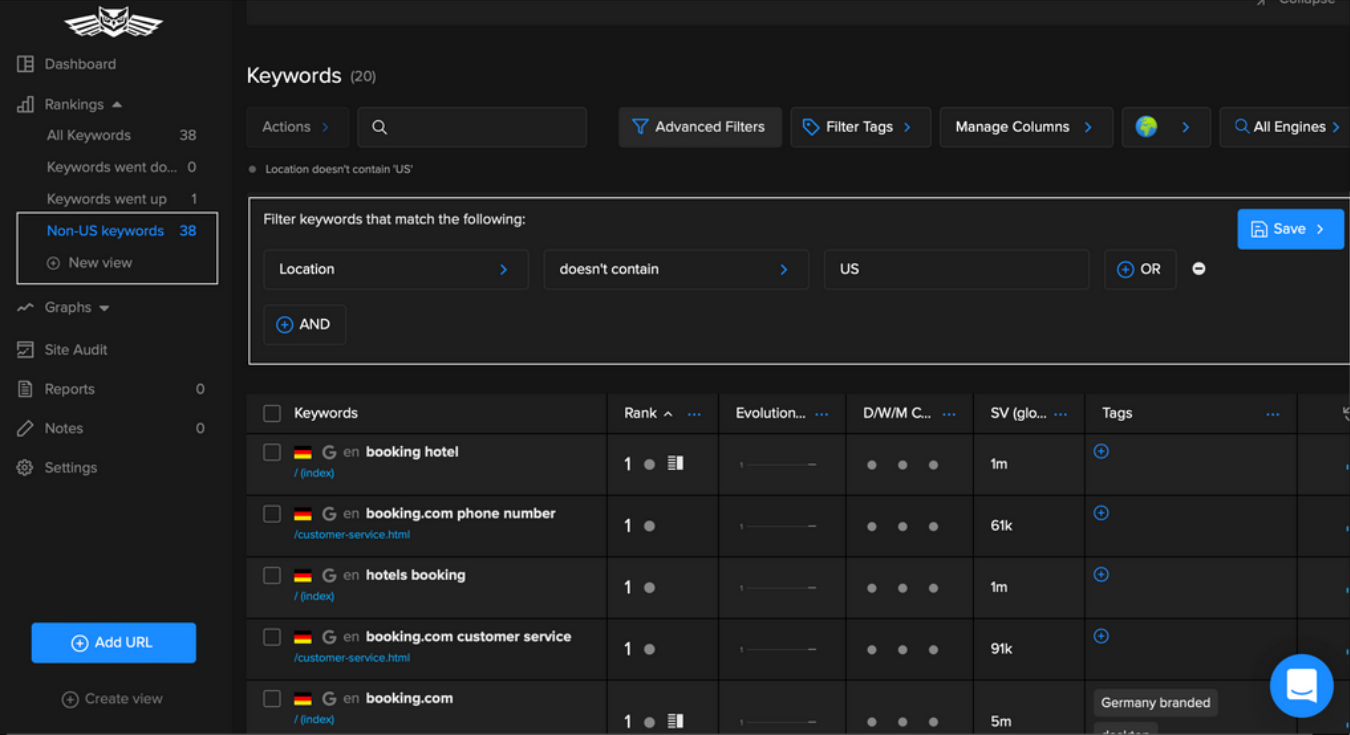Click the Graphs line icon in sidebar
Image resolution: width=1350 pixels, height=735 pixels.
tap(26, 308)
